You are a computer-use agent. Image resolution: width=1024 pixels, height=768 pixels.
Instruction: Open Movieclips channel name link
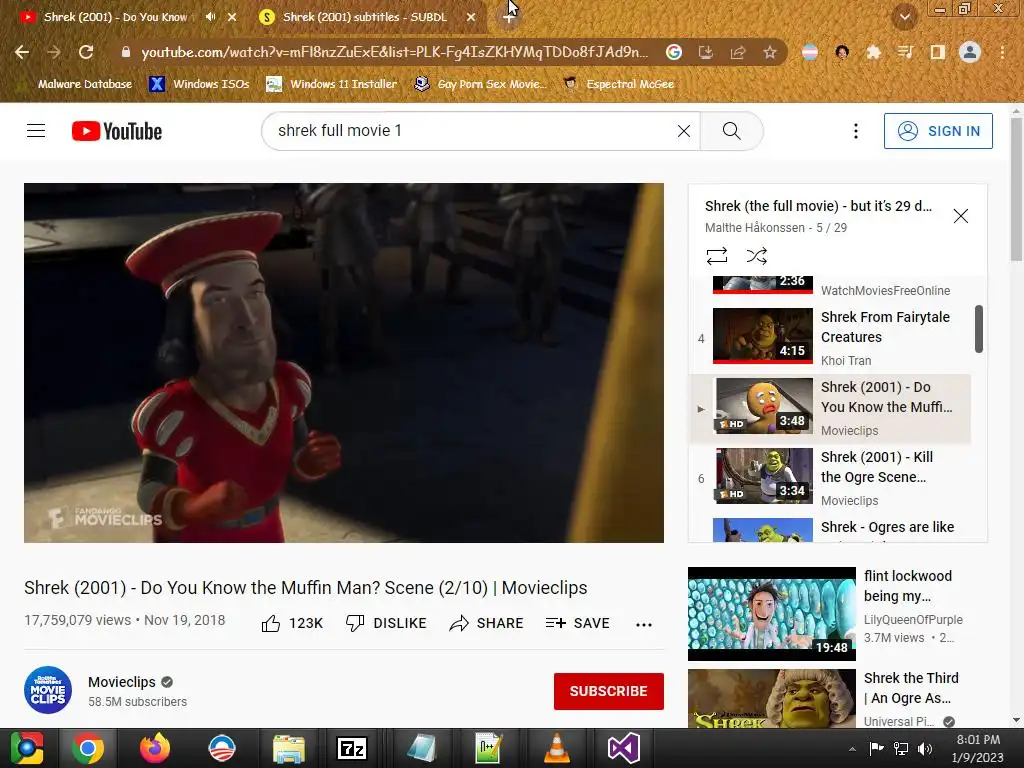tap(121, 682)
